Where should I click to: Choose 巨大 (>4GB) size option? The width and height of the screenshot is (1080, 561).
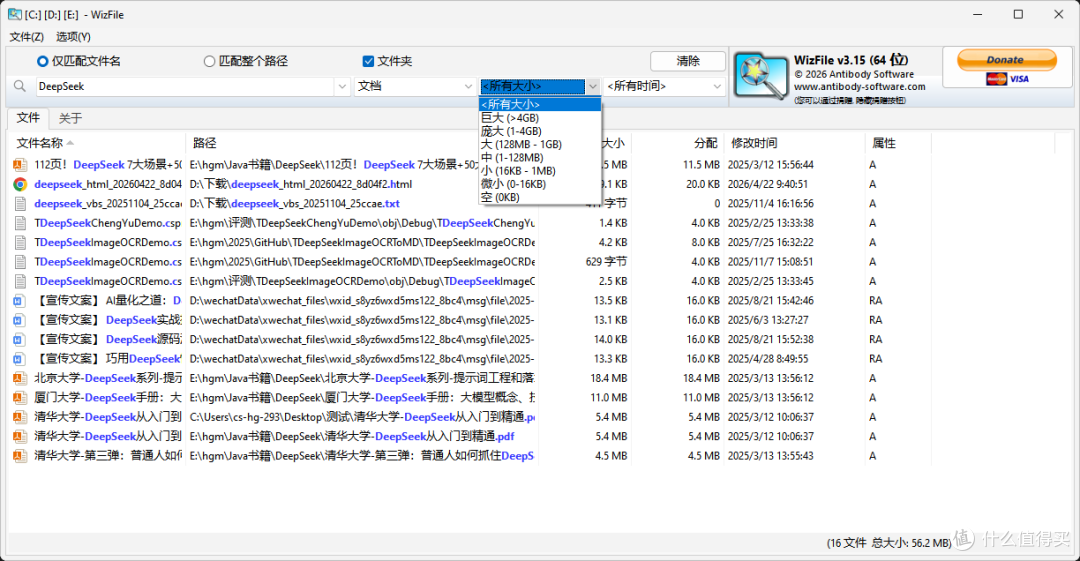click(x=540, y=118)
